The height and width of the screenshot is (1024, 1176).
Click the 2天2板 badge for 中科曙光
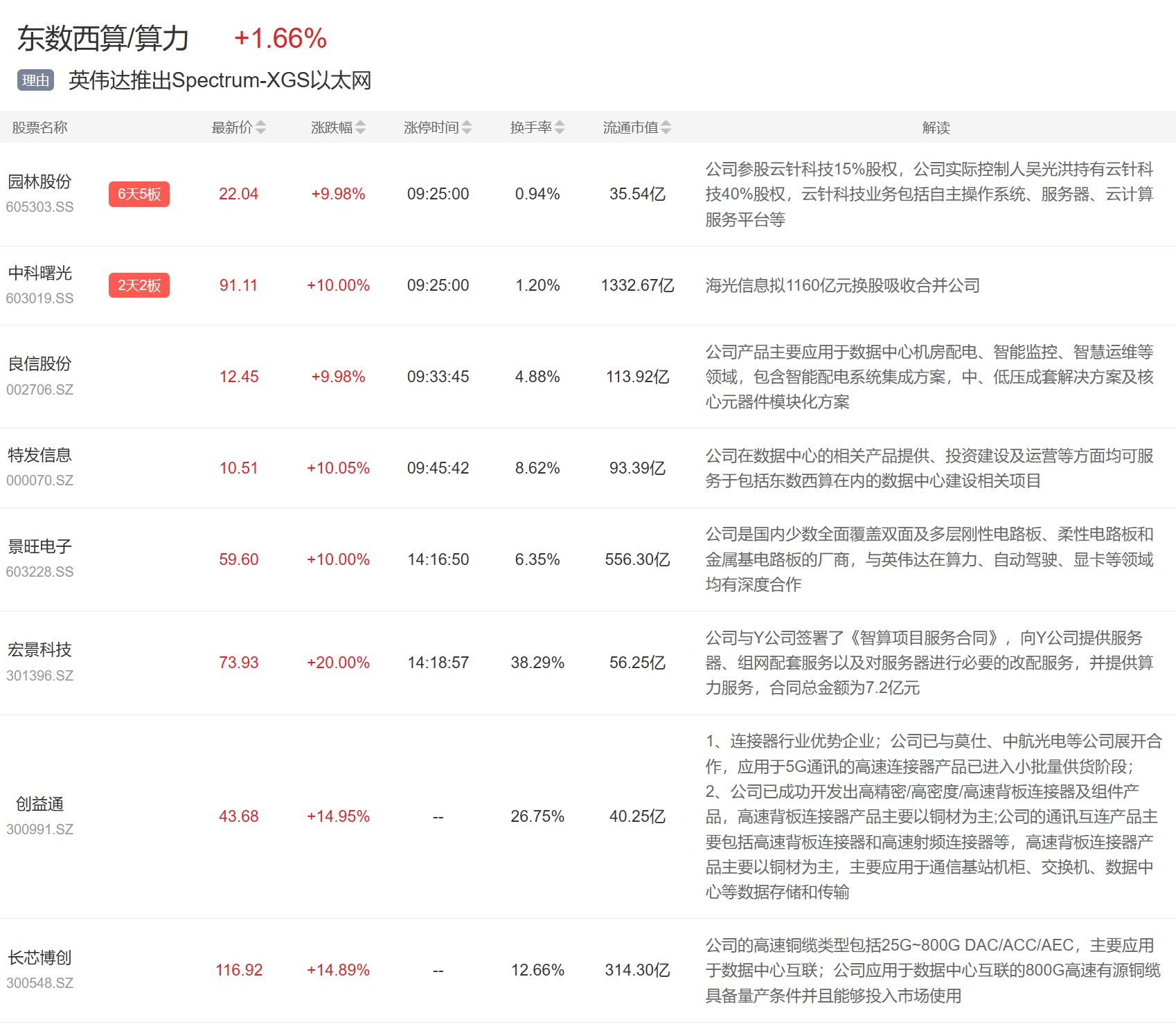(139, 285)
